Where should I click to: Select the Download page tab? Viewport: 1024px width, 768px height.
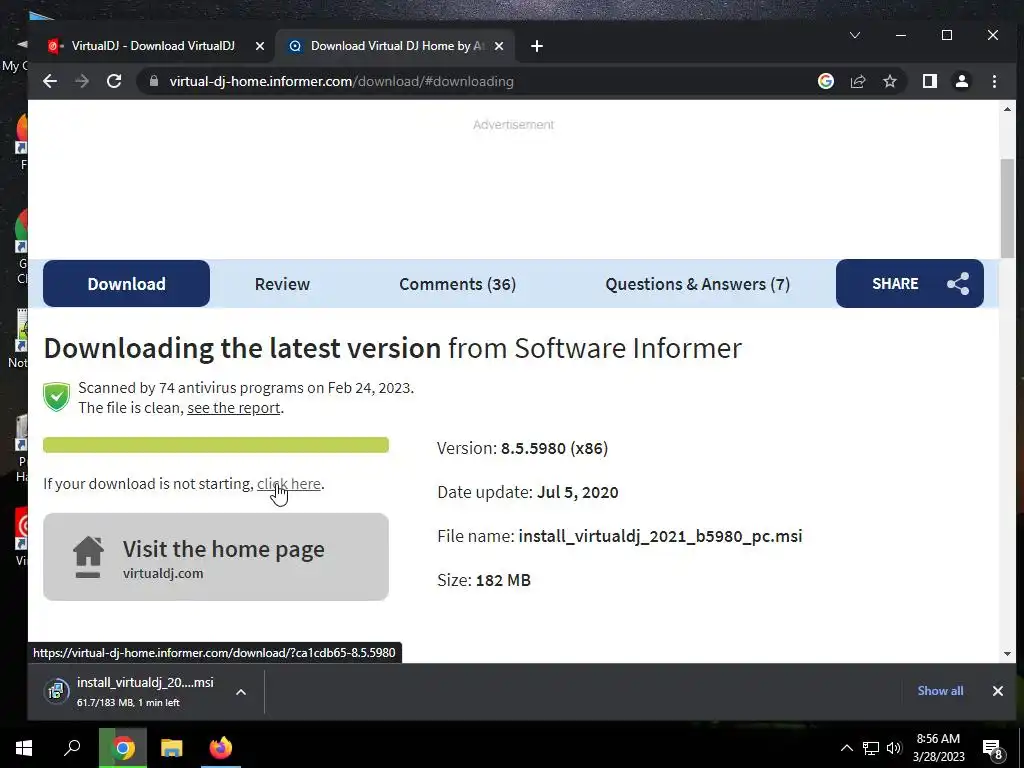coord(126,283)
